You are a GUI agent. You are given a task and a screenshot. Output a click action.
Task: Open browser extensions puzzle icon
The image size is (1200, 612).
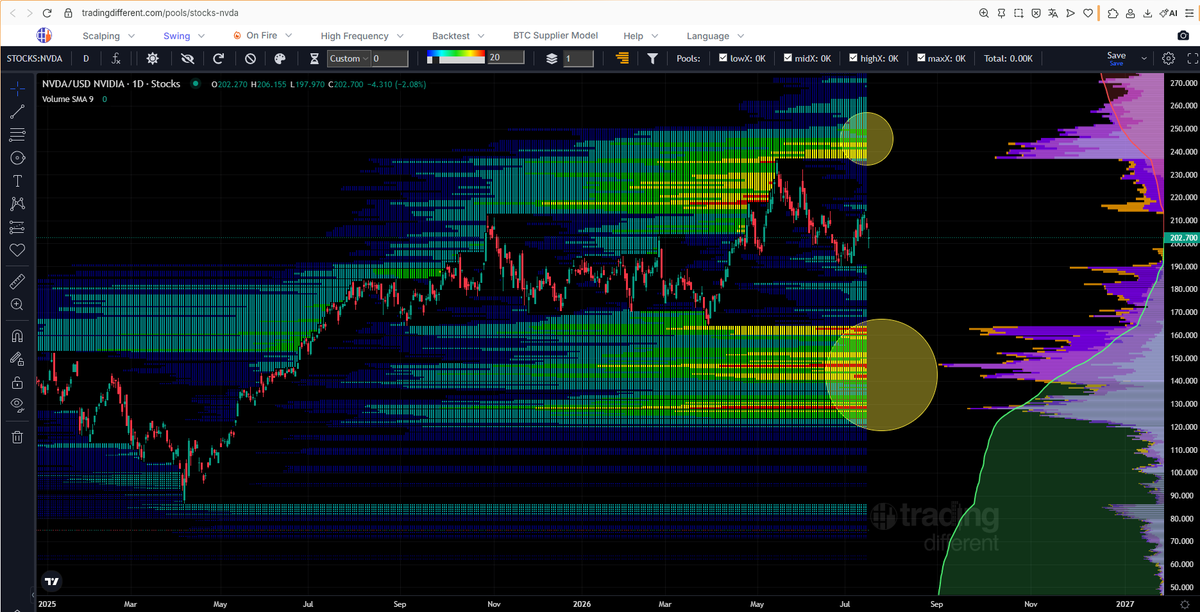1113,13
